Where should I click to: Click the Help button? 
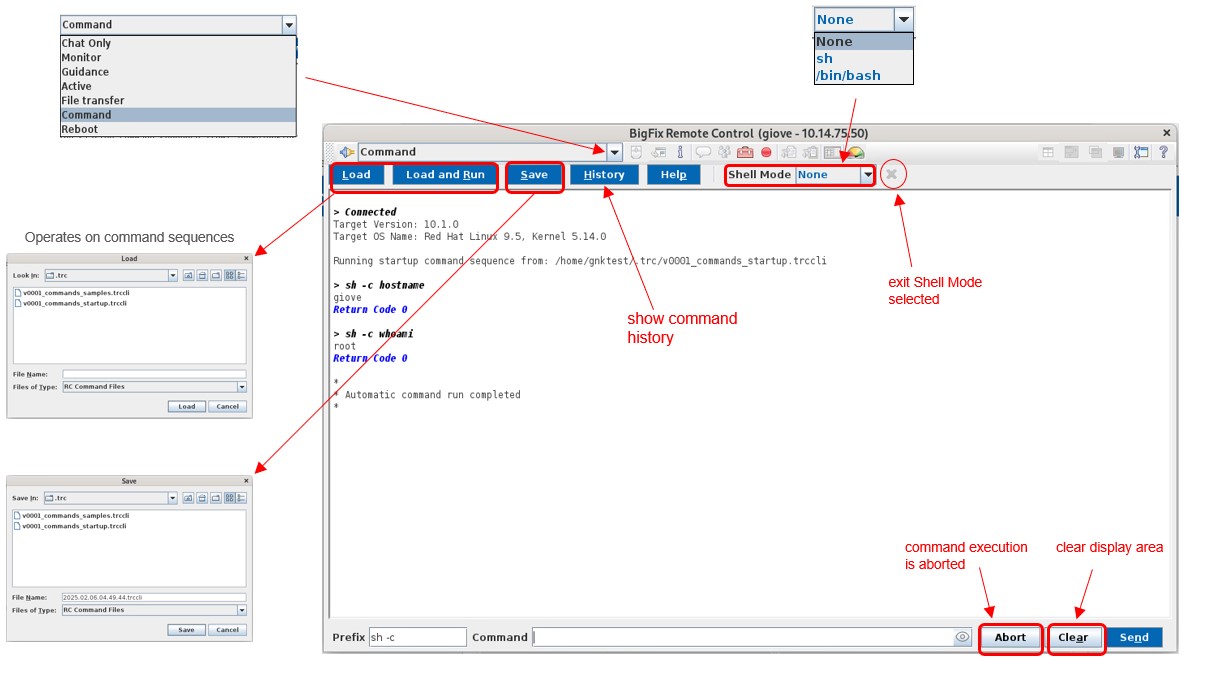pos(674,174)
